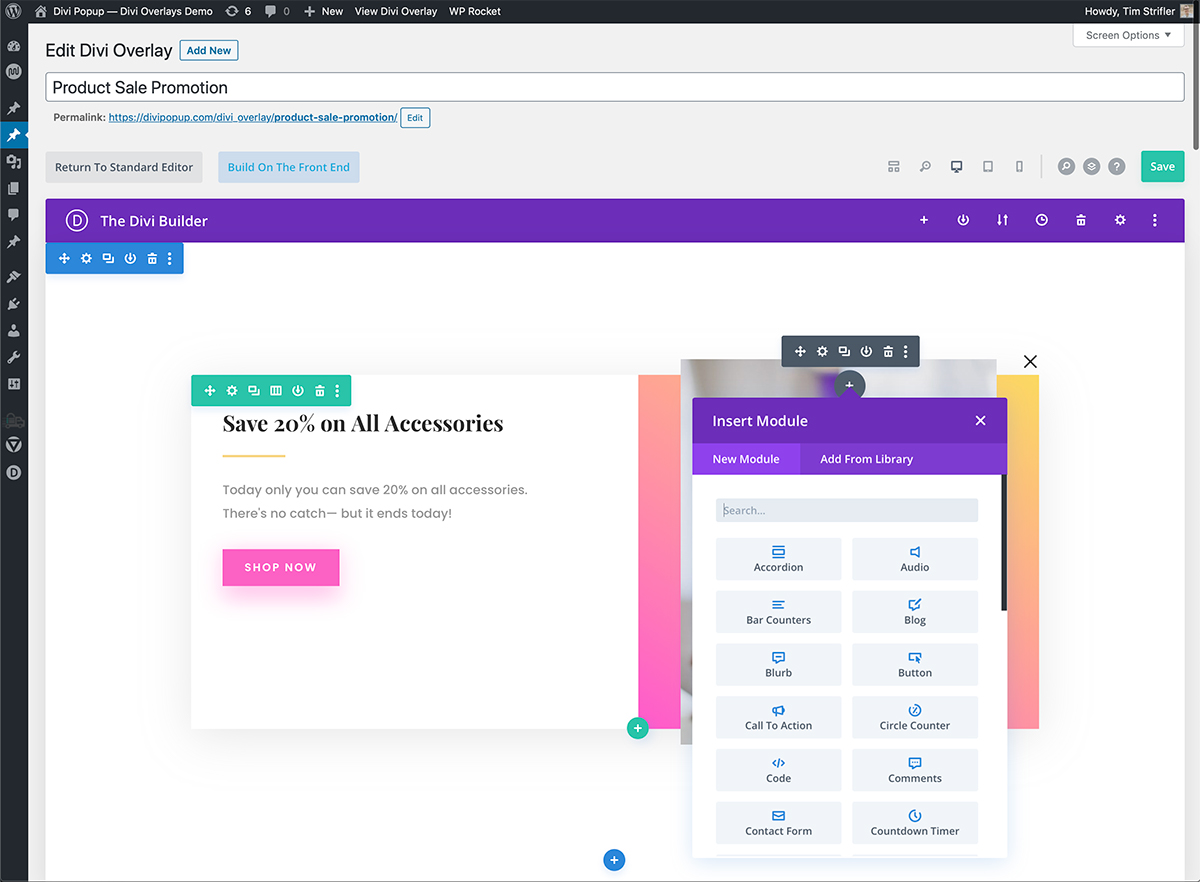
Task: Open blue section settings gear icon
Action: [86, 258]
